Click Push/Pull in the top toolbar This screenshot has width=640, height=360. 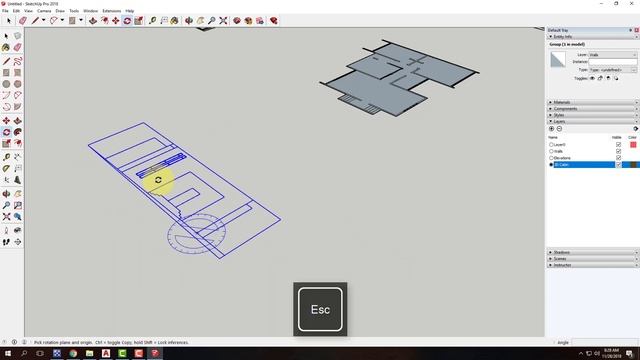(x=93, y=20)
